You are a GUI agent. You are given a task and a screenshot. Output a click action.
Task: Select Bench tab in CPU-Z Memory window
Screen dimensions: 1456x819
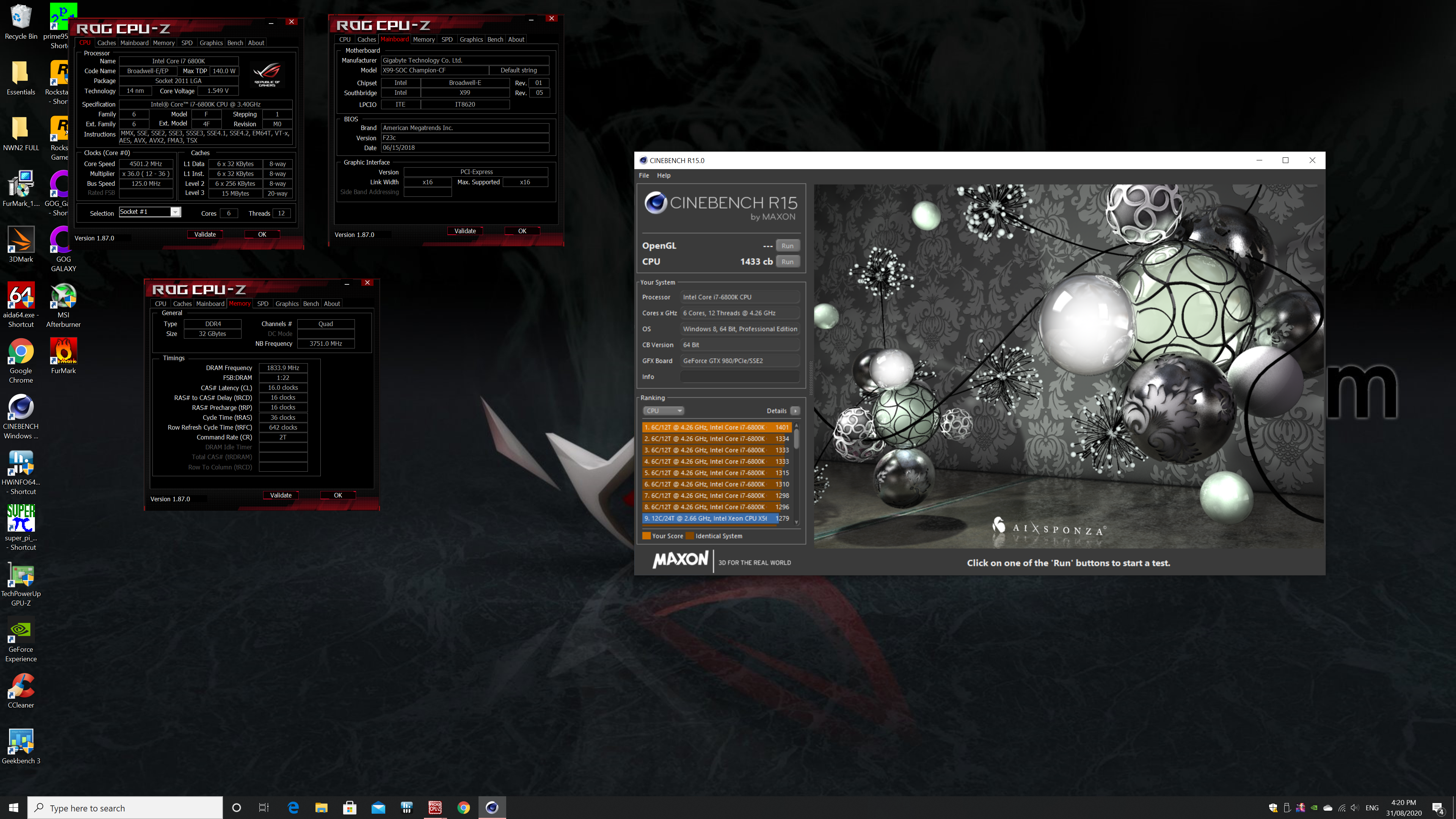click(x=311, y=303)
